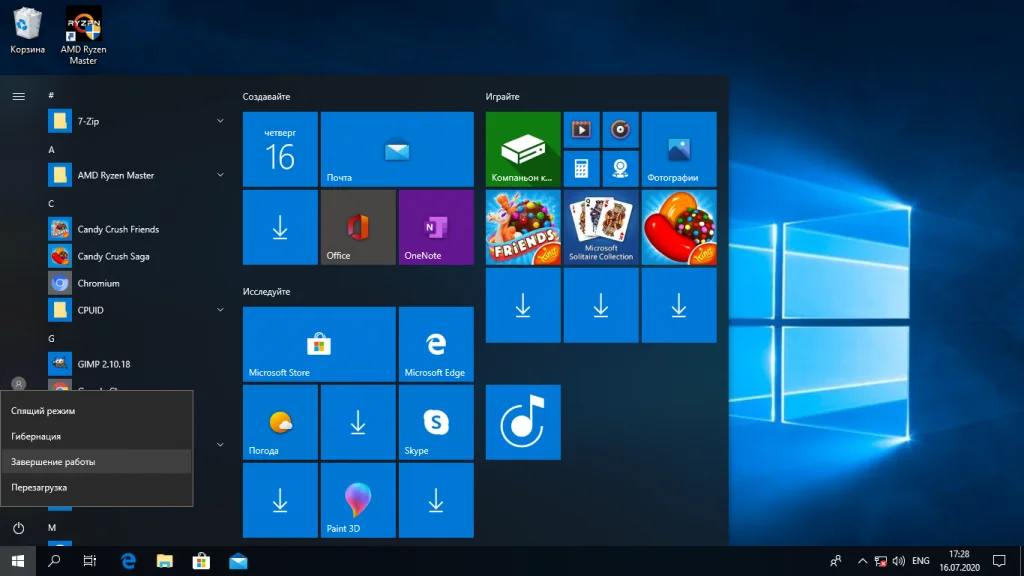Launch the Microsoft Edge tile
This screenshot has width=1024, height=576.
click(x=436, y=344)
